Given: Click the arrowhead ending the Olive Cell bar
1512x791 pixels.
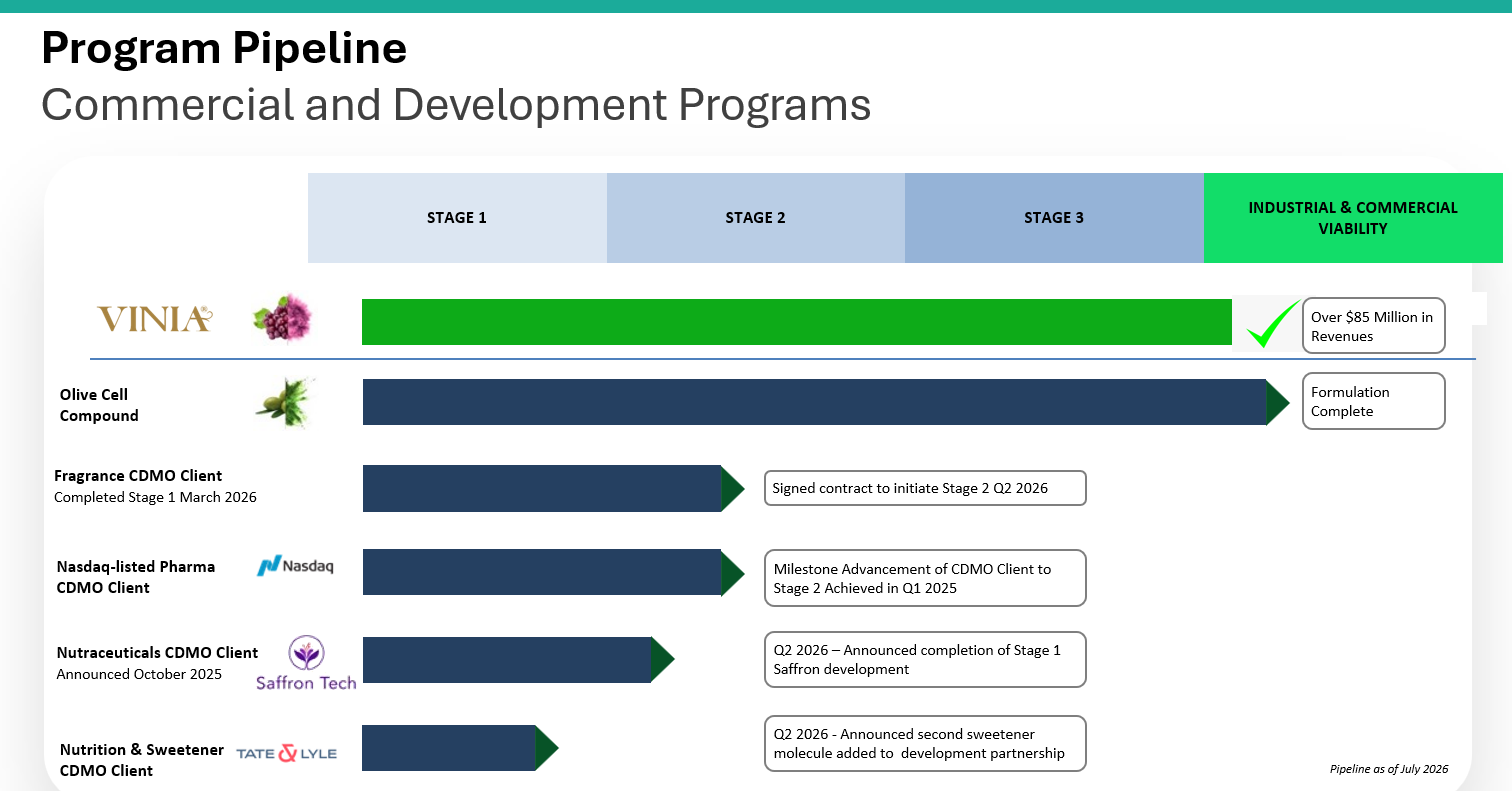Looking at the screenshot, I should point(1278,402).
